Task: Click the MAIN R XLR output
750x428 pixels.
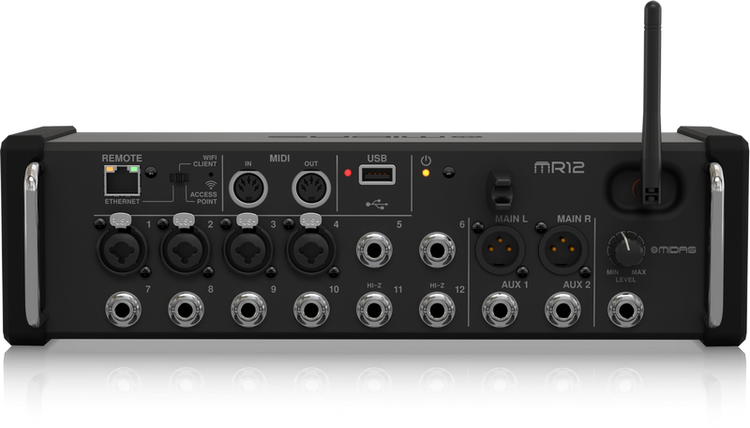Action: point(563,249)
